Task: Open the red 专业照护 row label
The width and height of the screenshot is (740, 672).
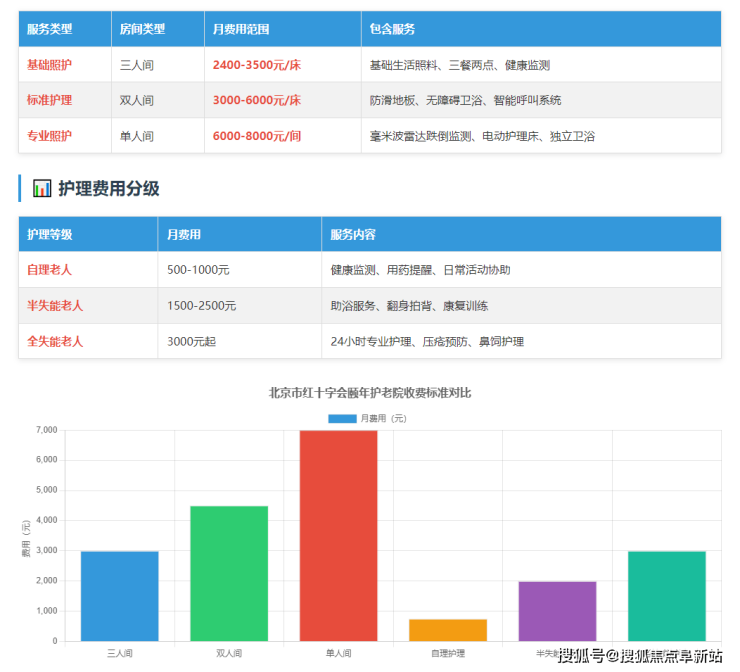Action: (50, 136)
